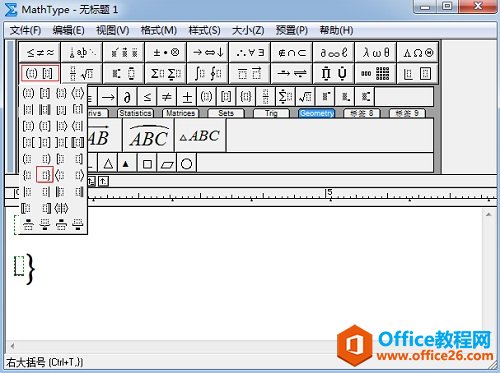Switch to the 标签 8 tab
The image size is (500, 373).
coord(362,113)
